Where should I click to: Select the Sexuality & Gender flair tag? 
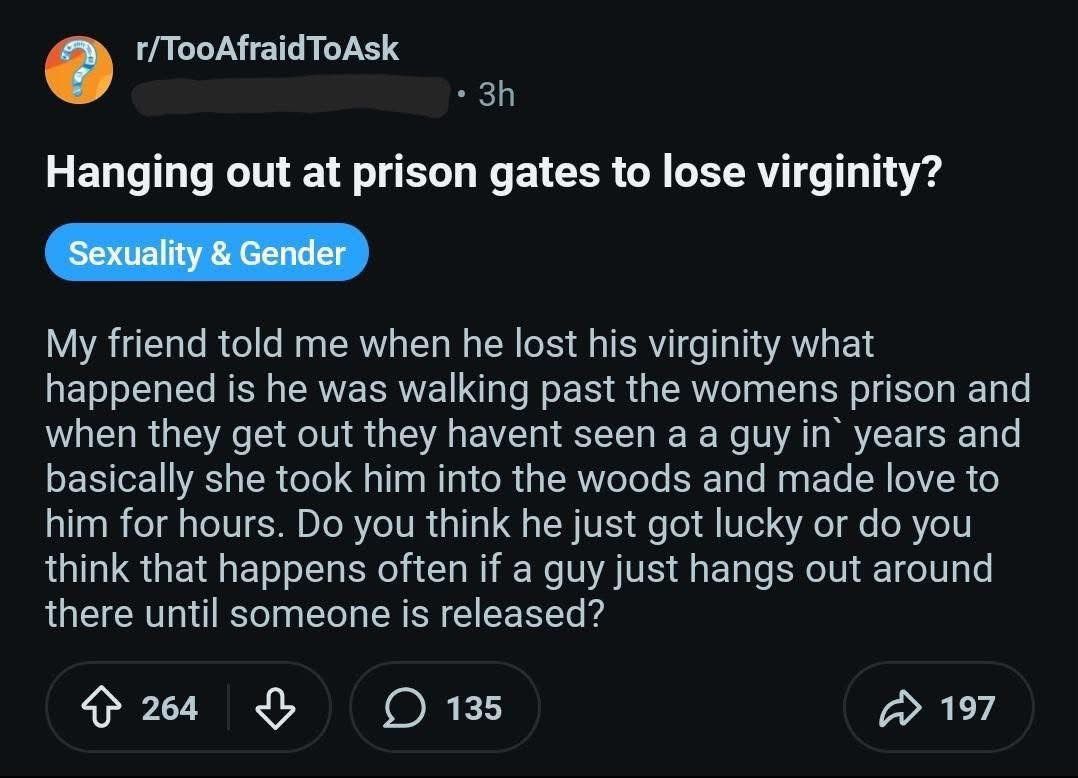pos(207,252)
